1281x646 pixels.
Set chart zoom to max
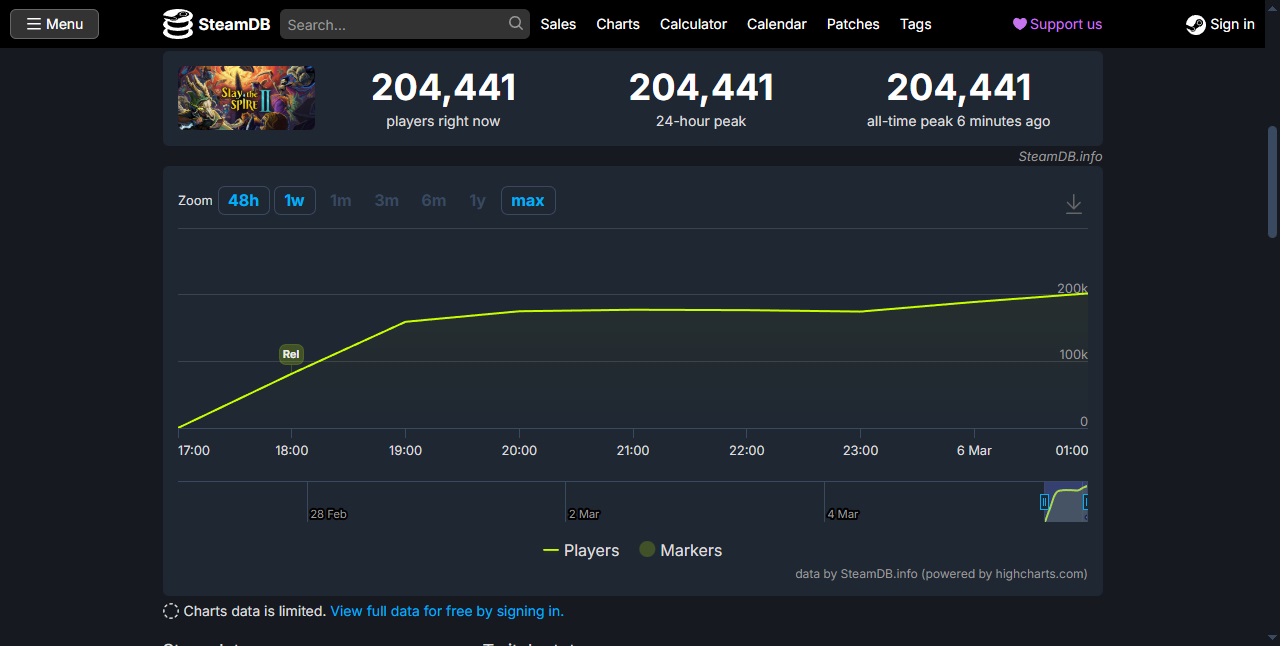[528, 200]
